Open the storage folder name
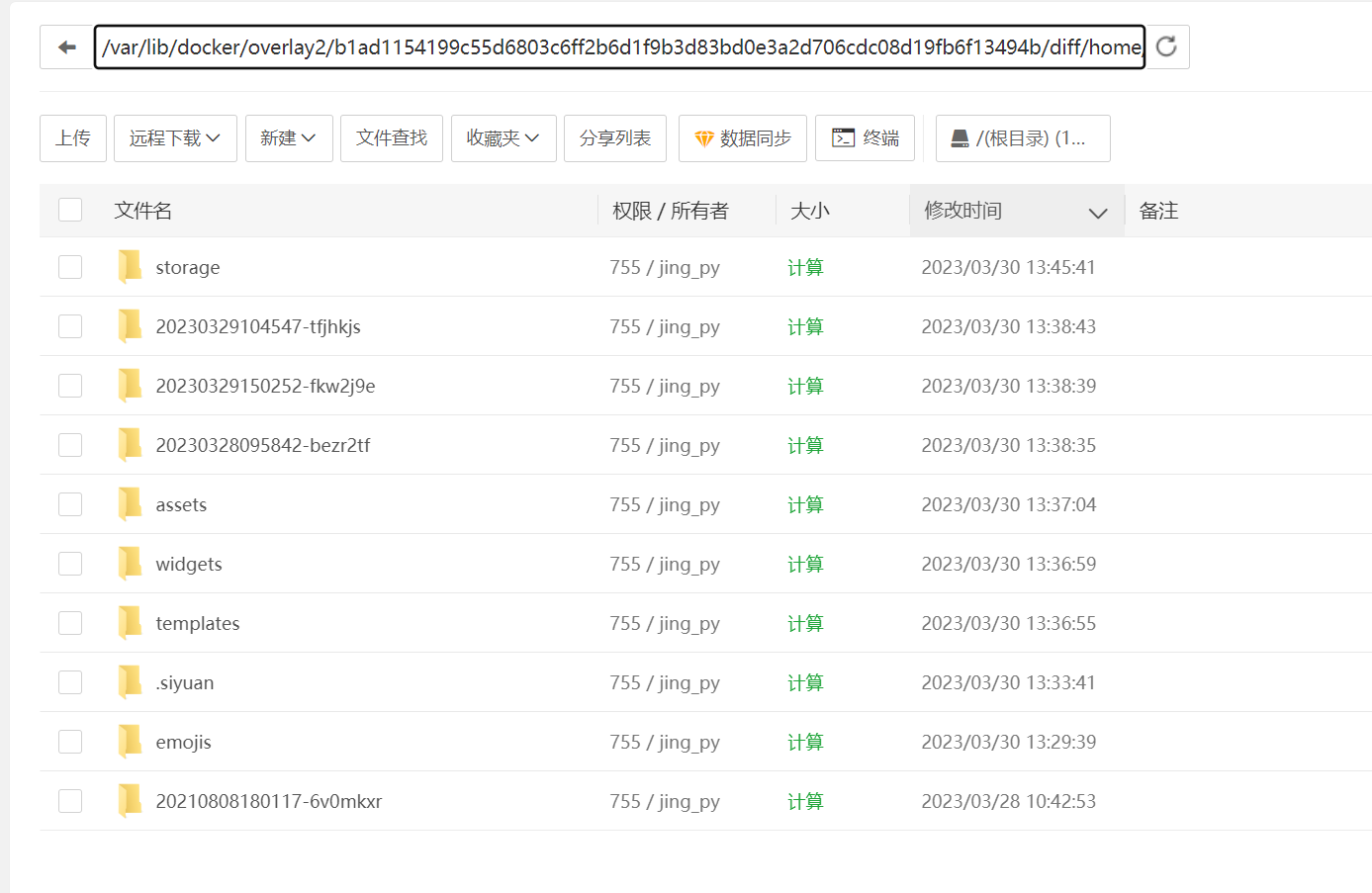This screenshot has width=1372, height=893. pos(188,267)
